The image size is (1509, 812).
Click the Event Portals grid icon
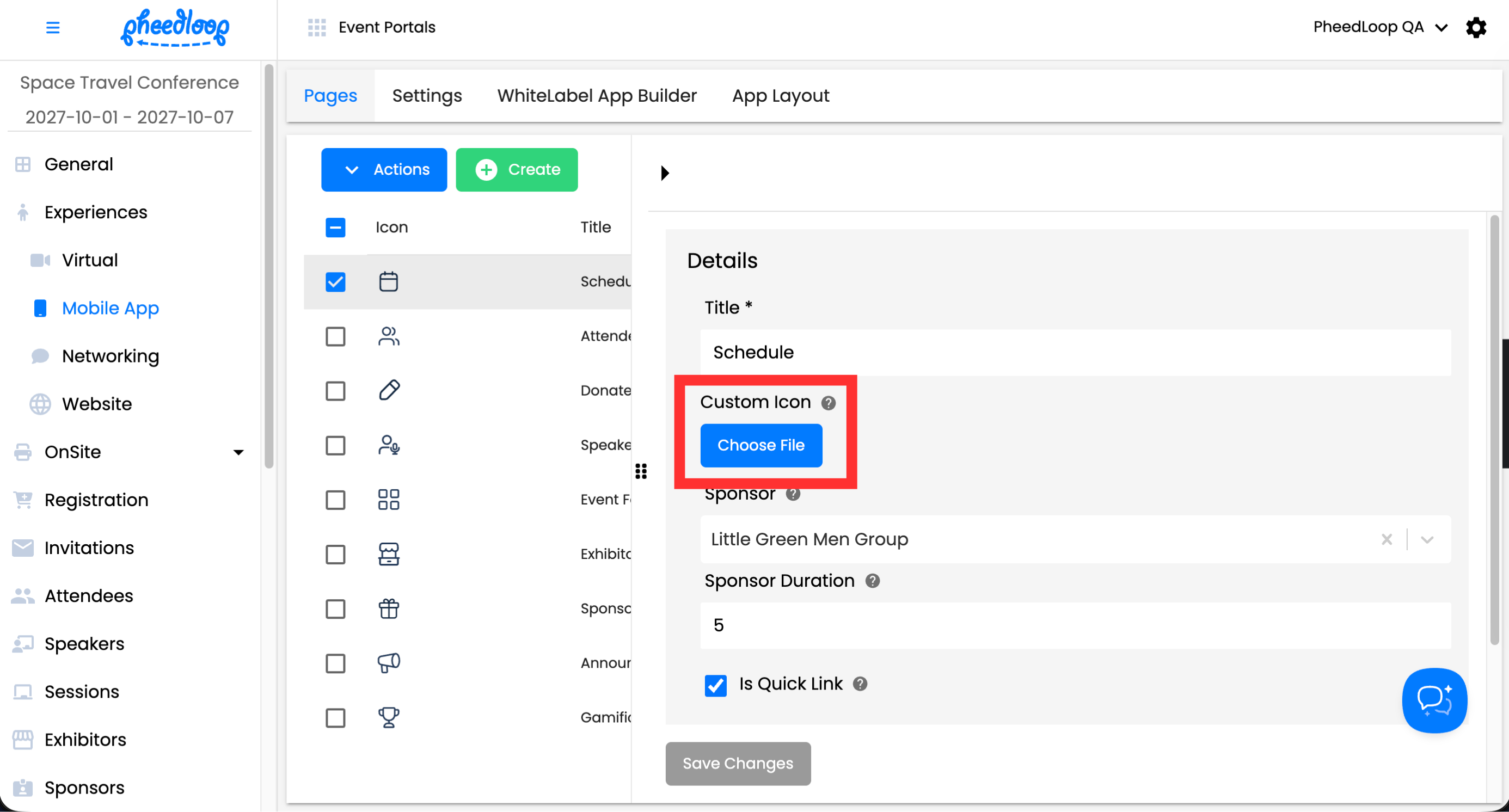pos(316,27)
